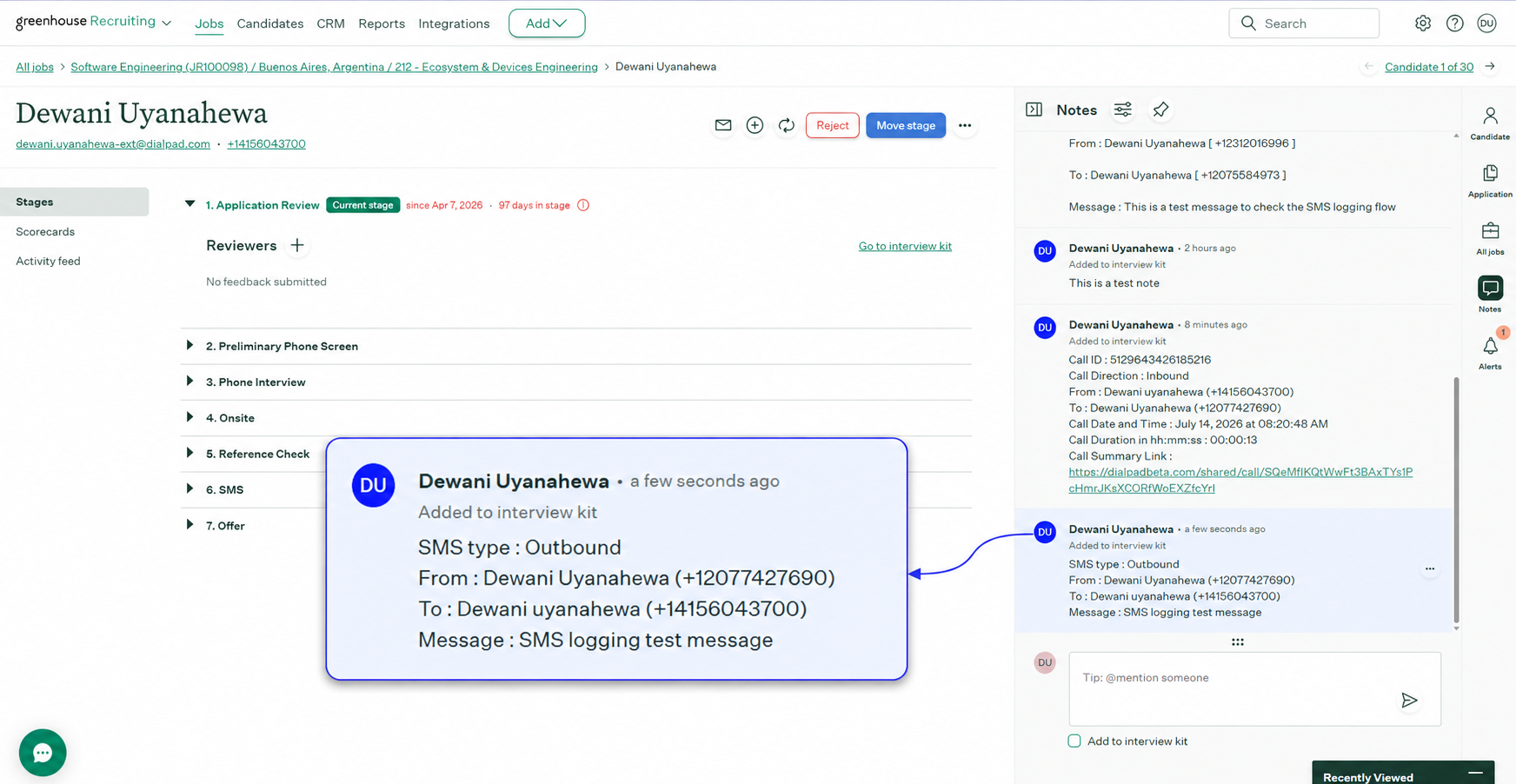Go to previous candidate arrow
The height and width of the screenshot is (784, 1516).
1369,66
